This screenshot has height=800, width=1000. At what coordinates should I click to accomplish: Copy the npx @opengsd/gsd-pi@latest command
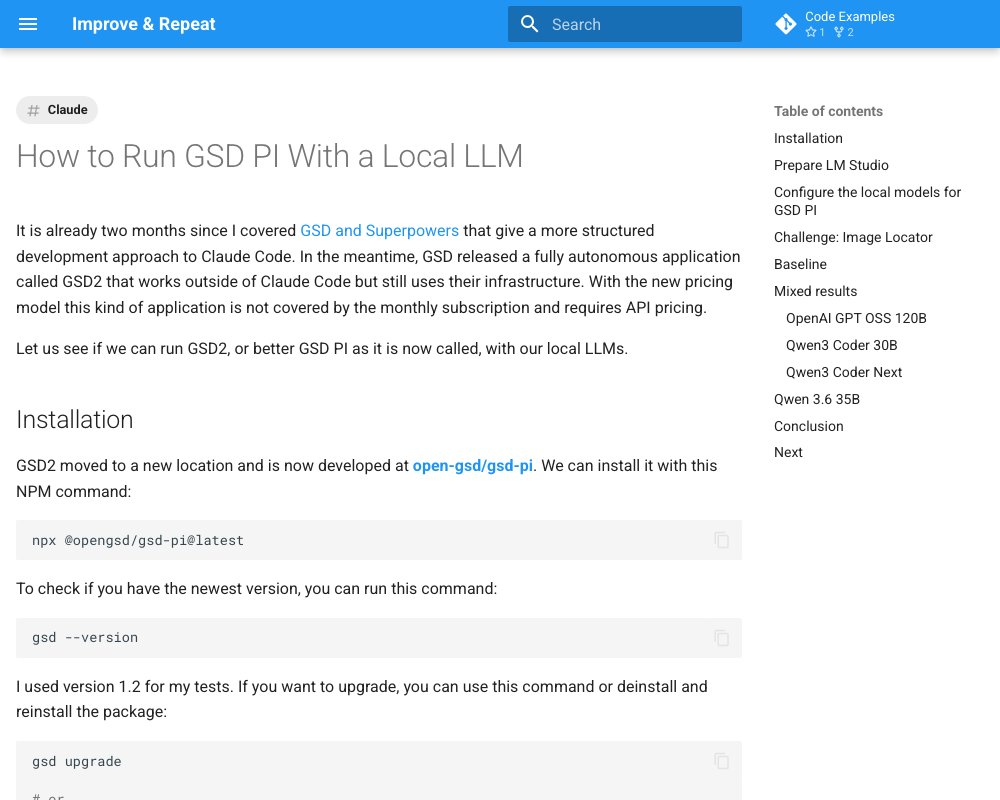721,540
